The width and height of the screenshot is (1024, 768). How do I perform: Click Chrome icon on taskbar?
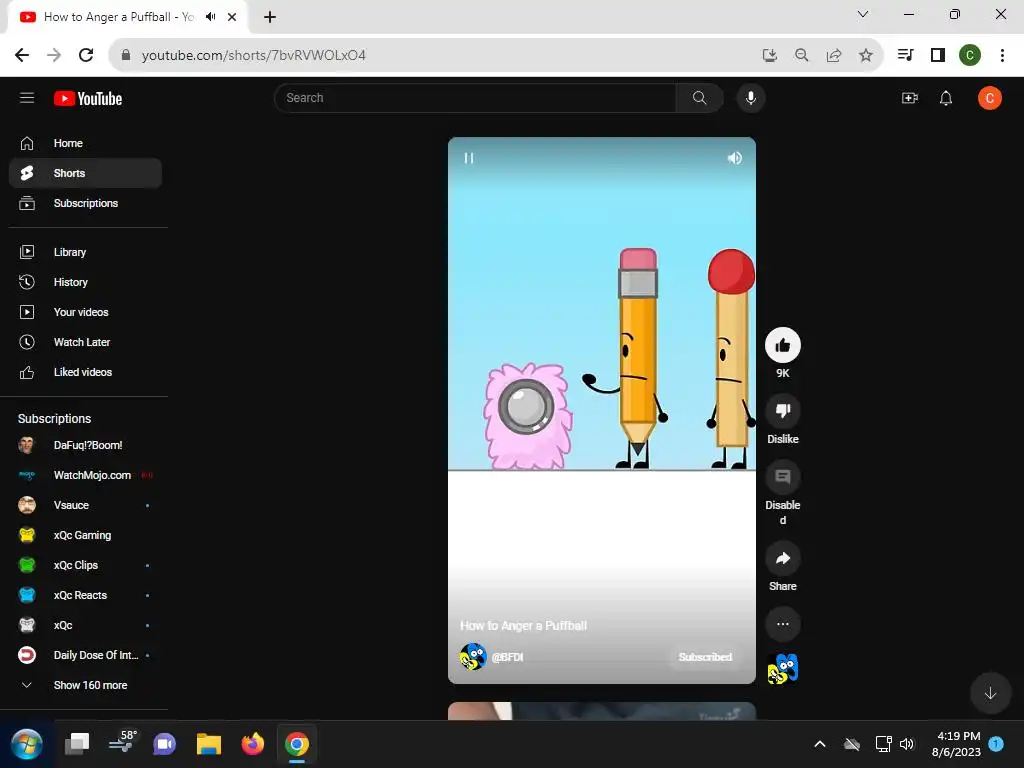[296, 744]
